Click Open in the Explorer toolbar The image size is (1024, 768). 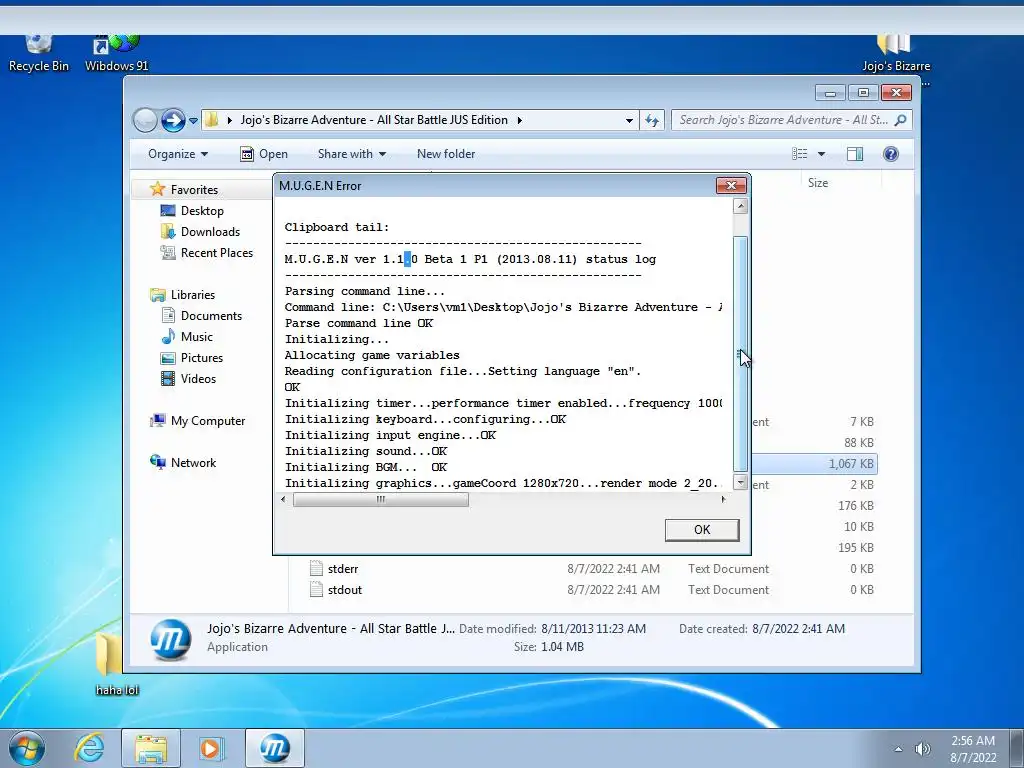(264, 154)
